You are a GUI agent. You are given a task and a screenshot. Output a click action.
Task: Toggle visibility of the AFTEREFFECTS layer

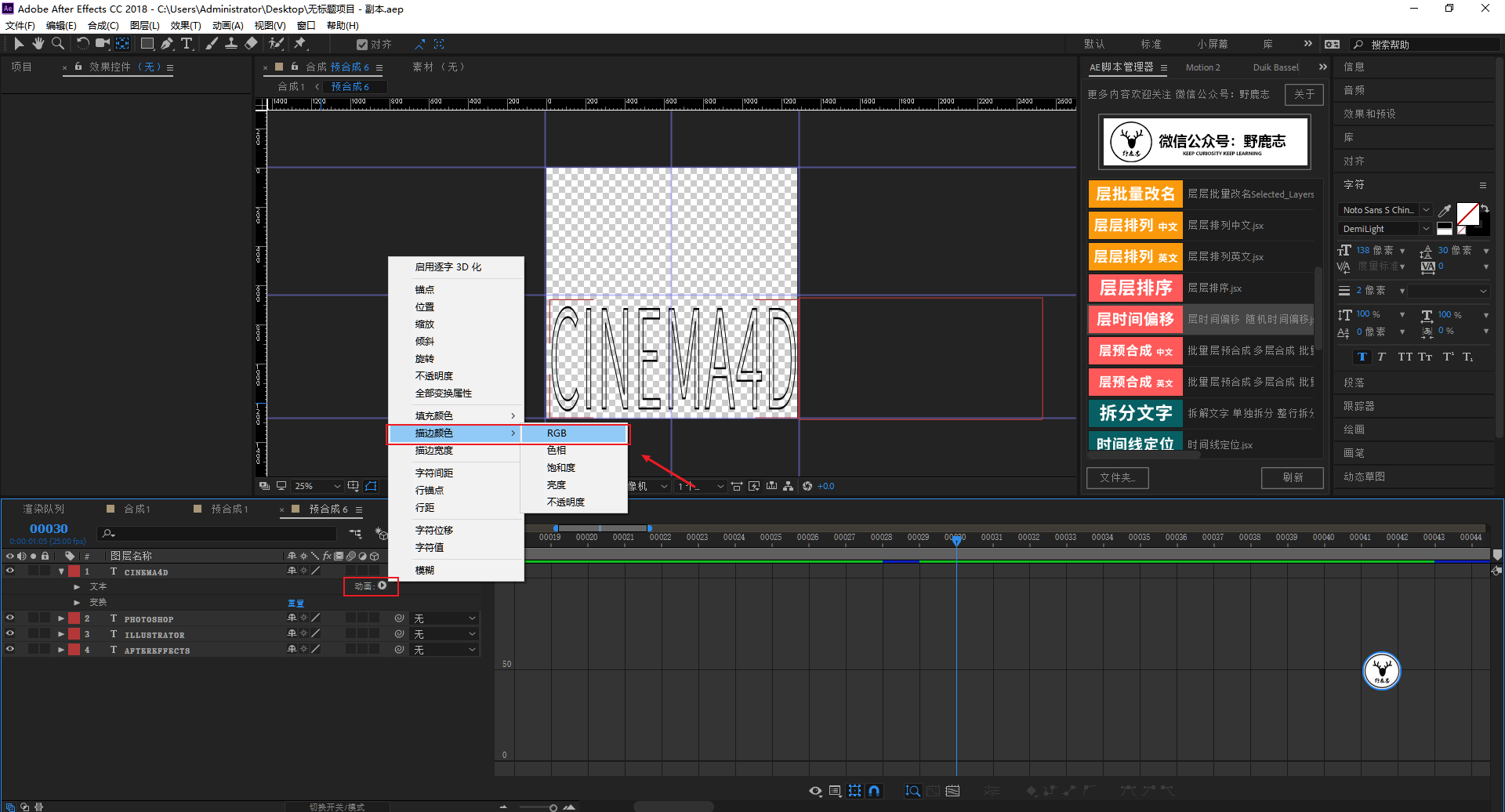(x=10, y=650)
